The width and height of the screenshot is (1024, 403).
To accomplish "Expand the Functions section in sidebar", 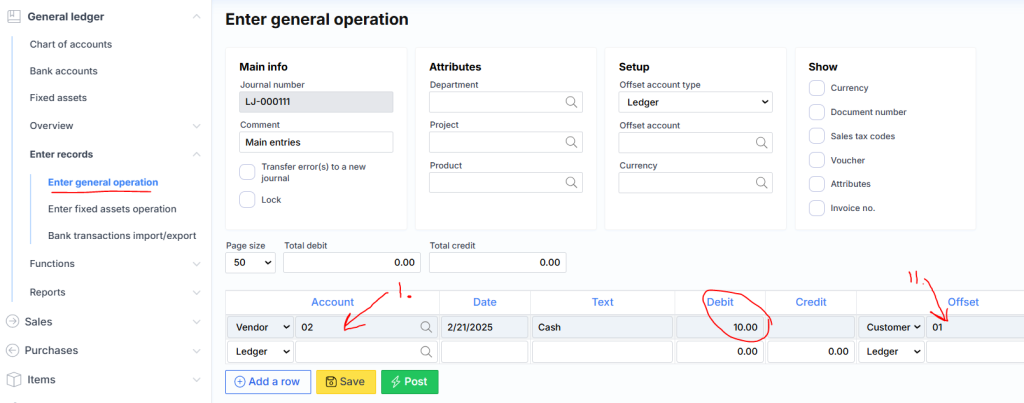I will pos(196,264).
